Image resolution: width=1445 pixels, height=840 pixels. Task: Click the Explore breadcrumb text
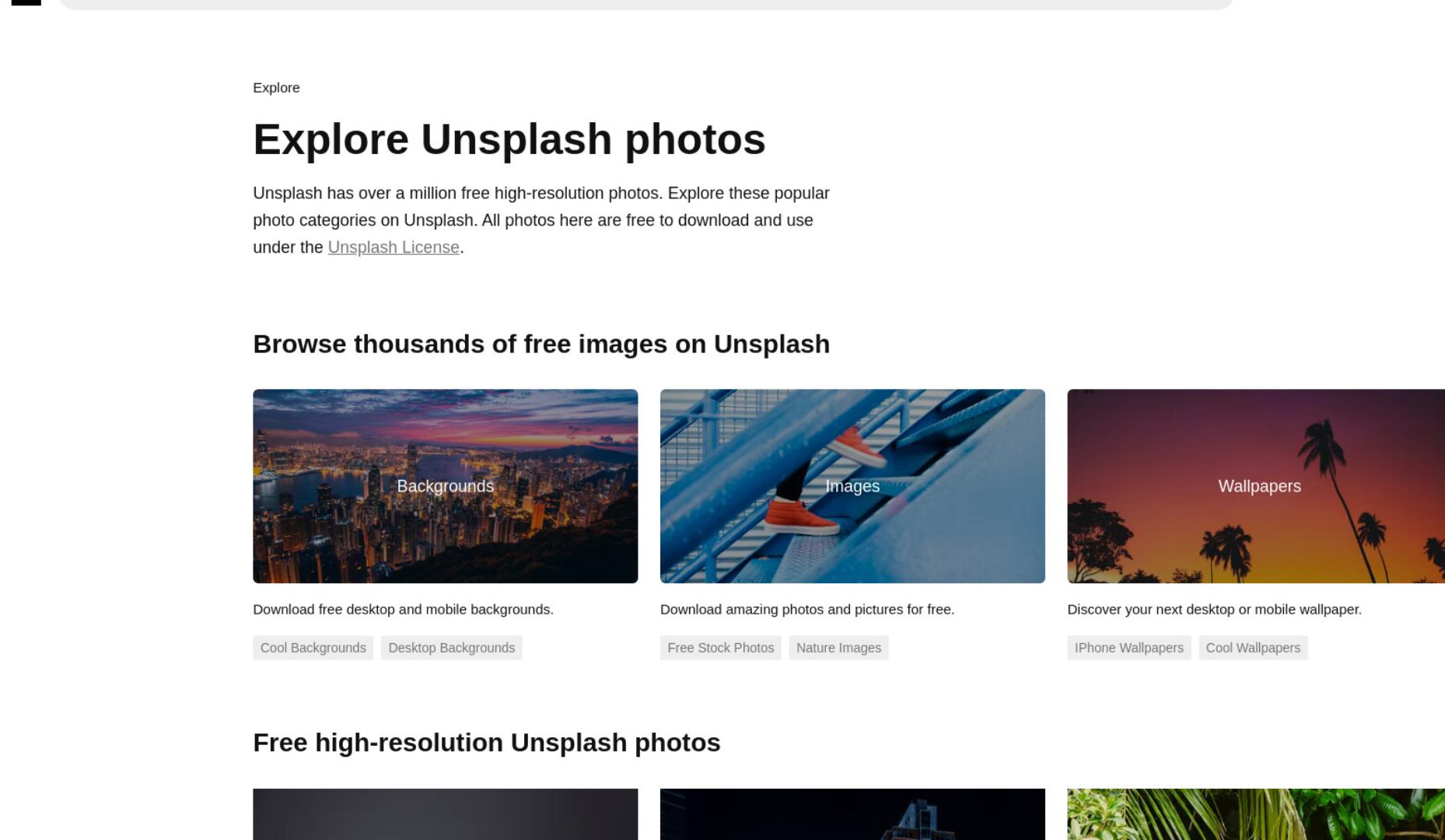pyautogui.click(x=276, y=88)
